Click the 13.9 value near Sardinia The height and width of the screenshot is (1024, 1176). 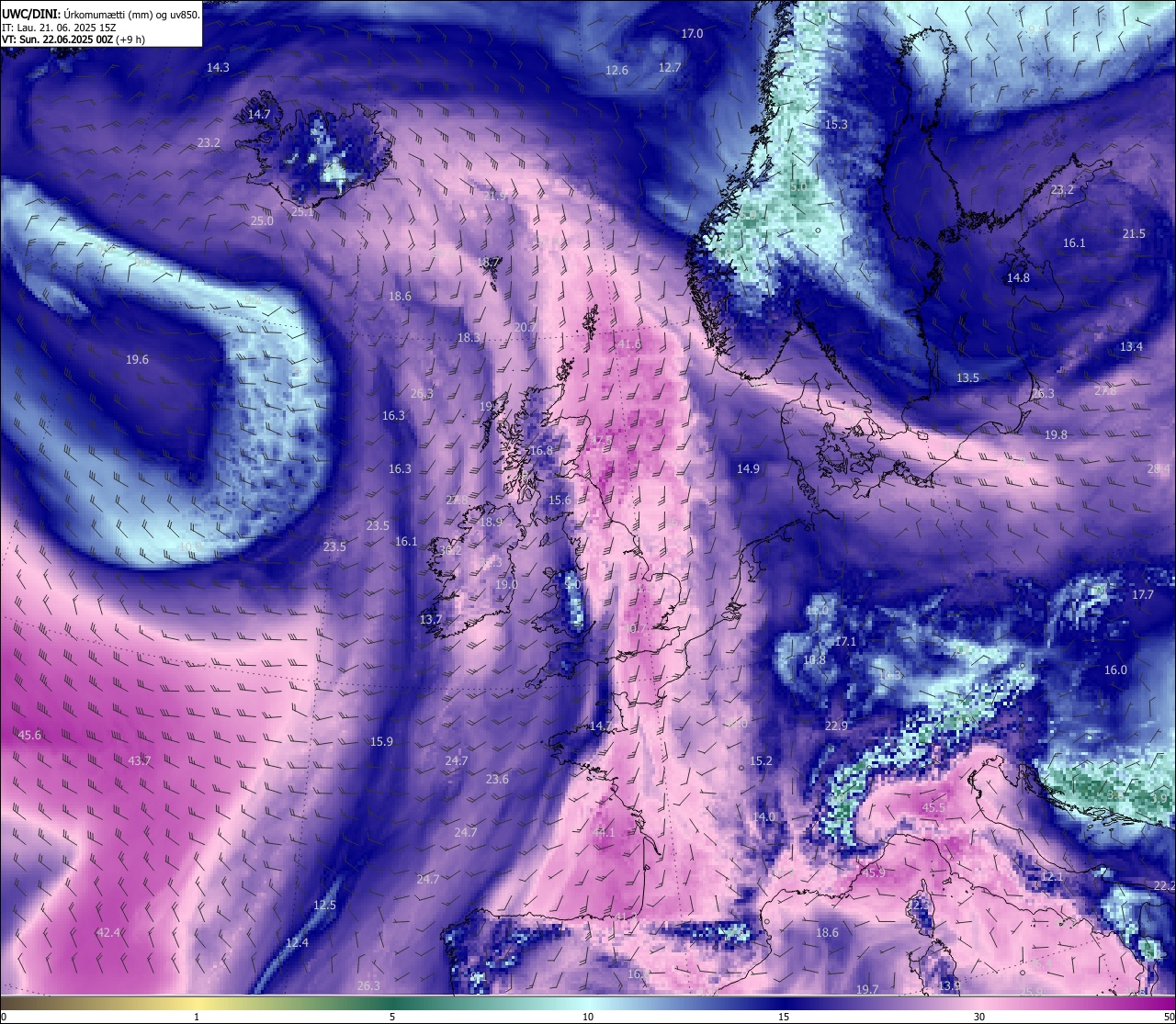(949, 985)
